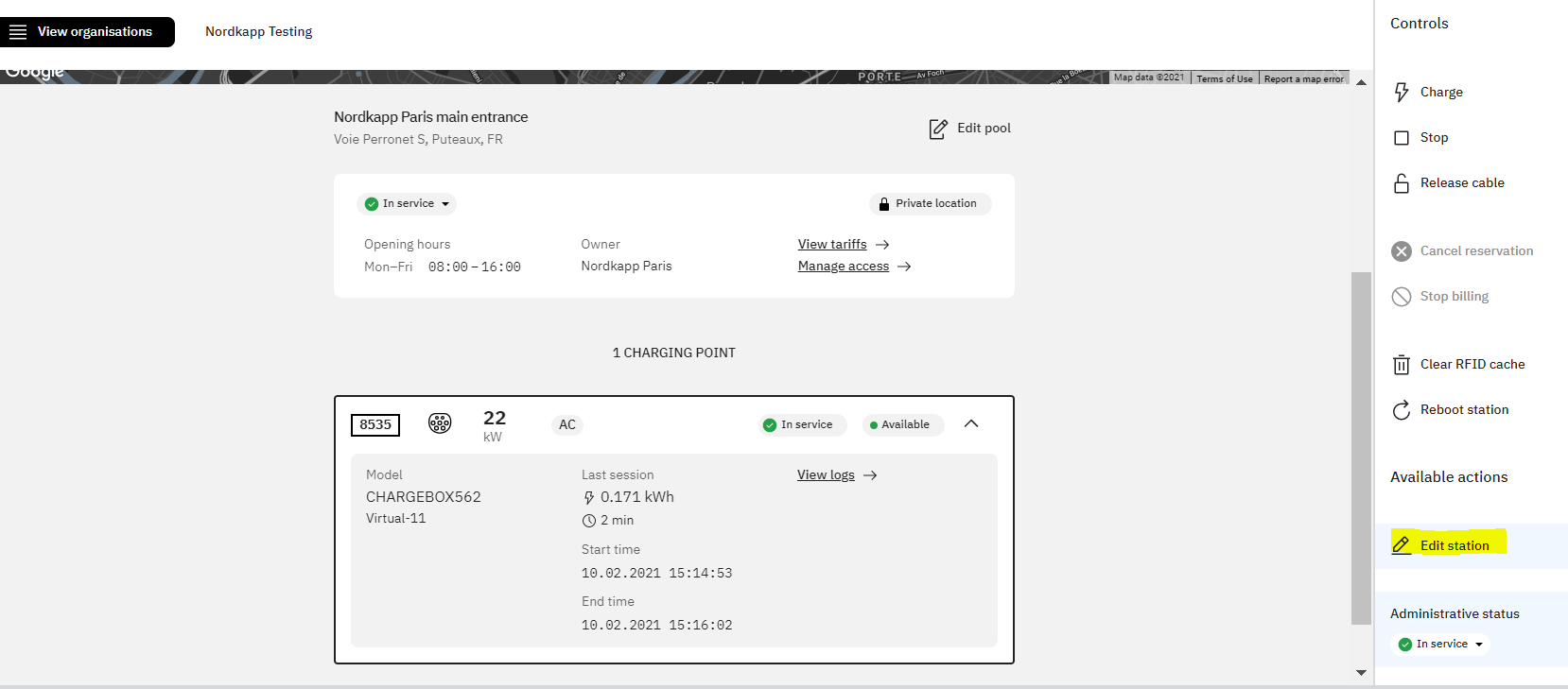The height and width of the screenshot is (689, 1568).
Task: Click the Edit pool pencil icon
Action: click(938, 129)
